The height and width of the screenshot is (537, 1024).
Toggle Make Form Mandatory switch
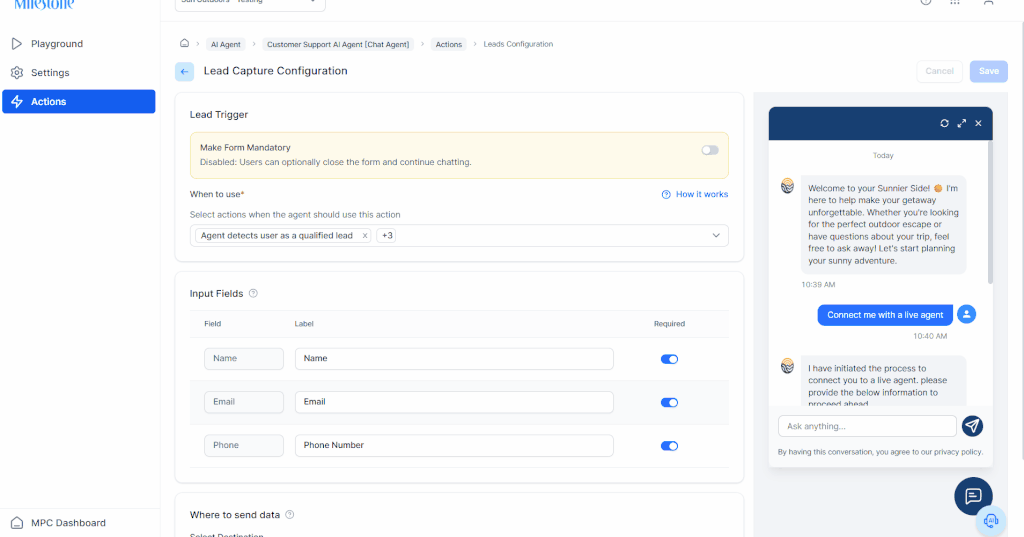tap(710, 150)
